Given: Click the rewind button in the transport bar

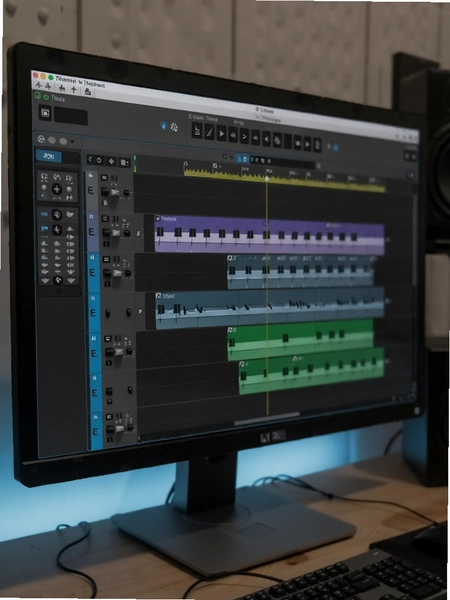Looking at the screenshot, I should (233, 135).
